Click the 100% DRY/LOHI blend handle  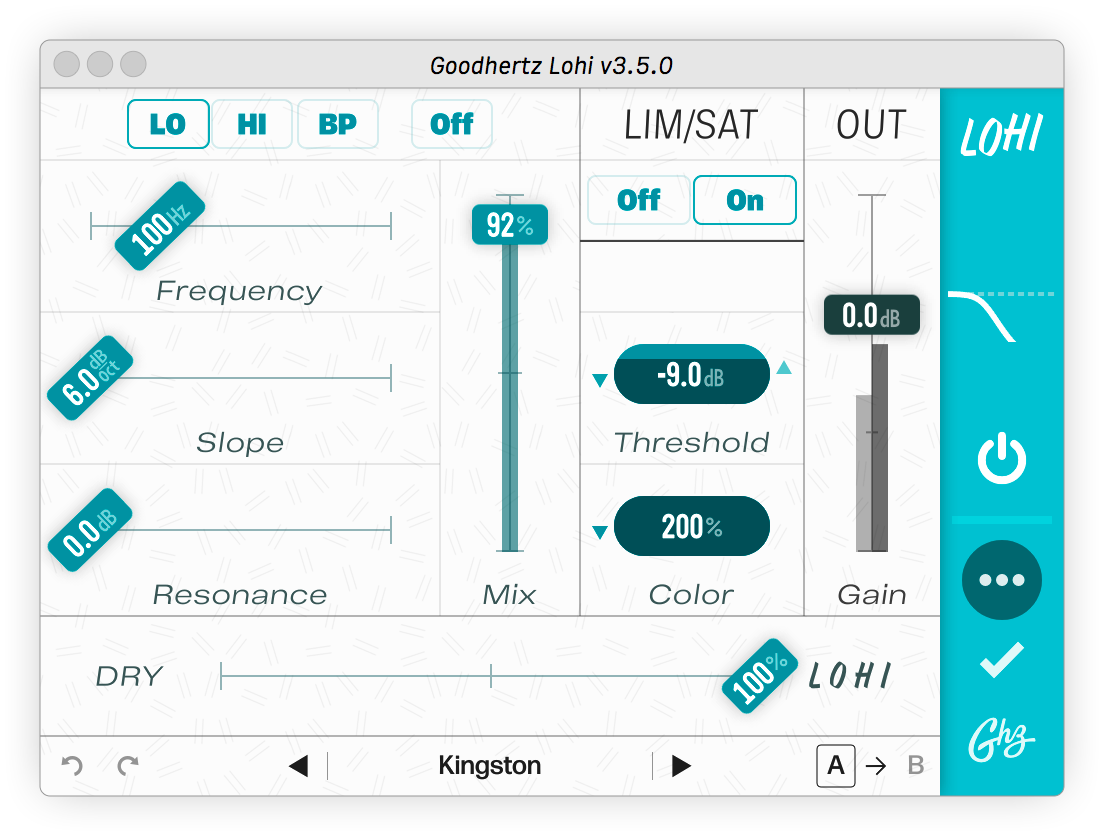click(x=760, y=676)
